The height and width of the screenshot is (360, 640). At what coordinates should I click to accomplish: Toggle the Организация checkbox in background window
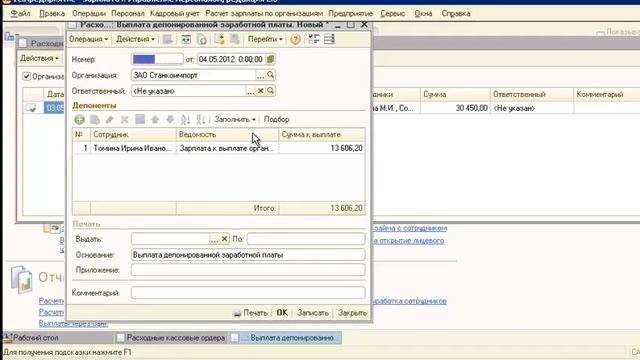[x=27, y=76]
